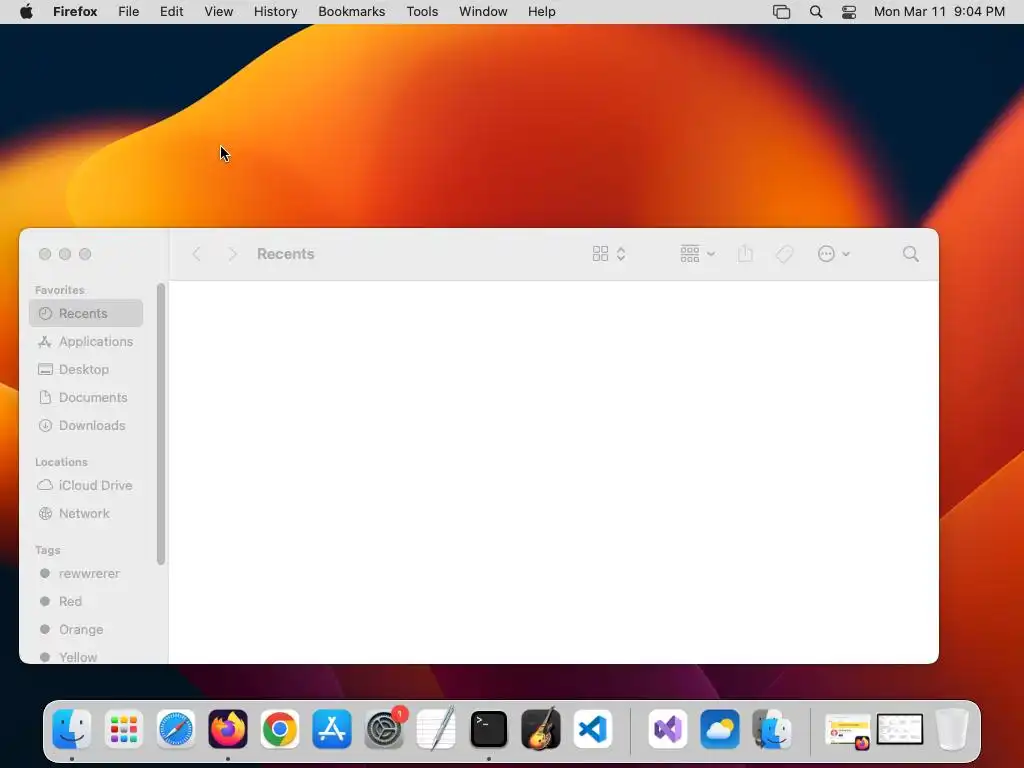The image size is (1024, 768).
Task: Select the Yellow tag in sidebar
Action: tap(86, 656)
